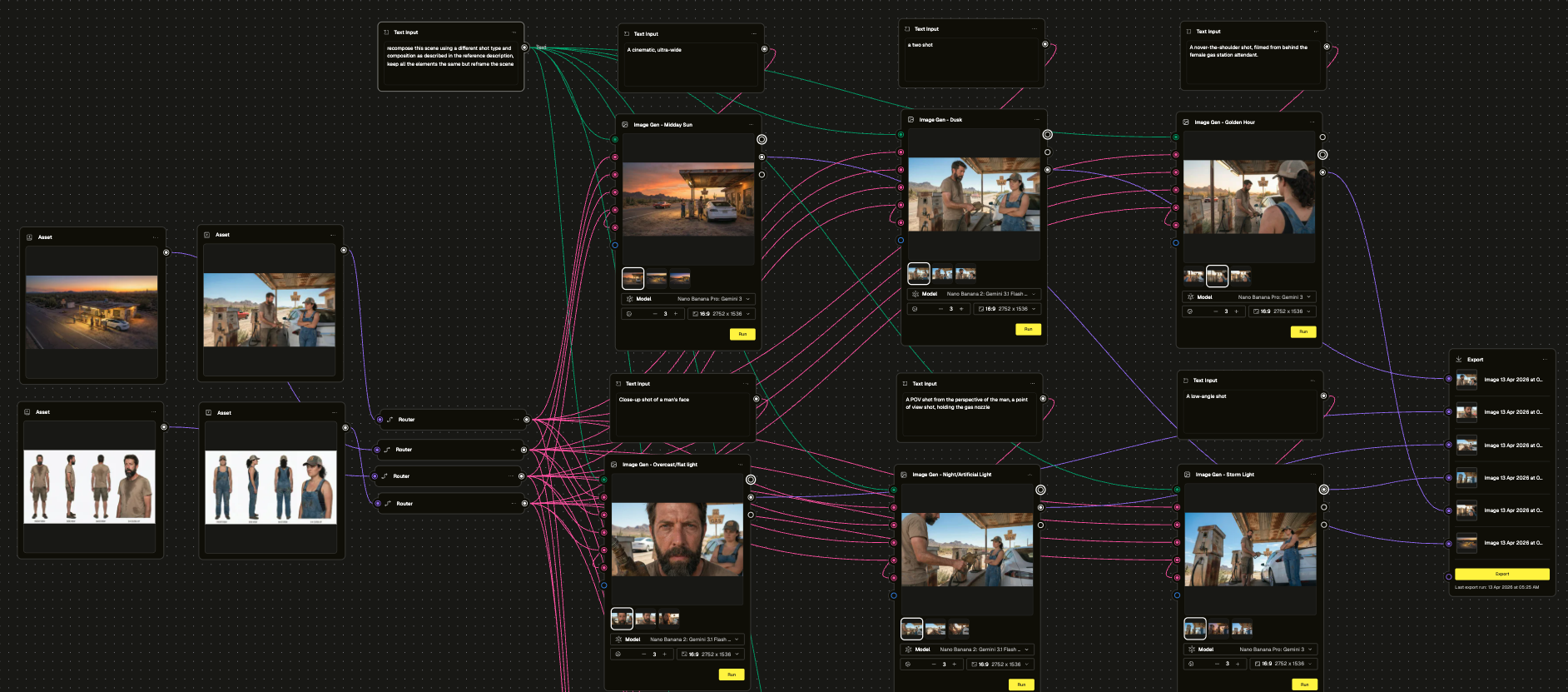This screenshot has height=692, width=1568.
Task: Increase image count in the Midday Sun node
Action: [x=676, y=314]
